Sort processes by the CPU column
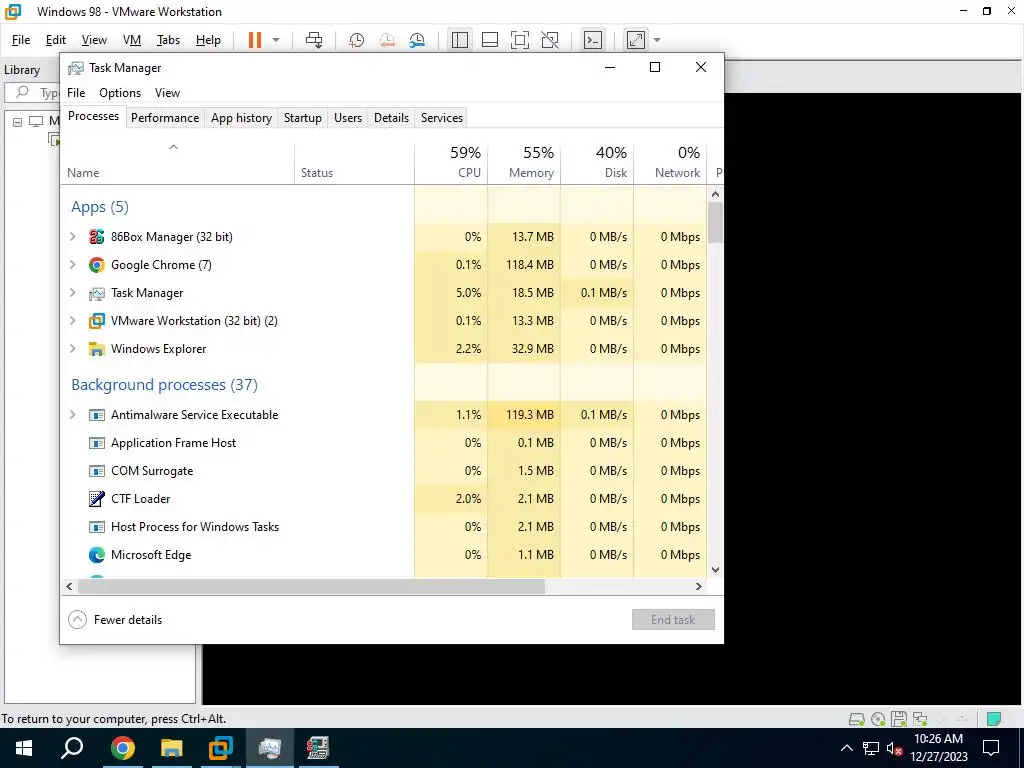The width and height of the screenshot is (1024, 768). point(451,161)
